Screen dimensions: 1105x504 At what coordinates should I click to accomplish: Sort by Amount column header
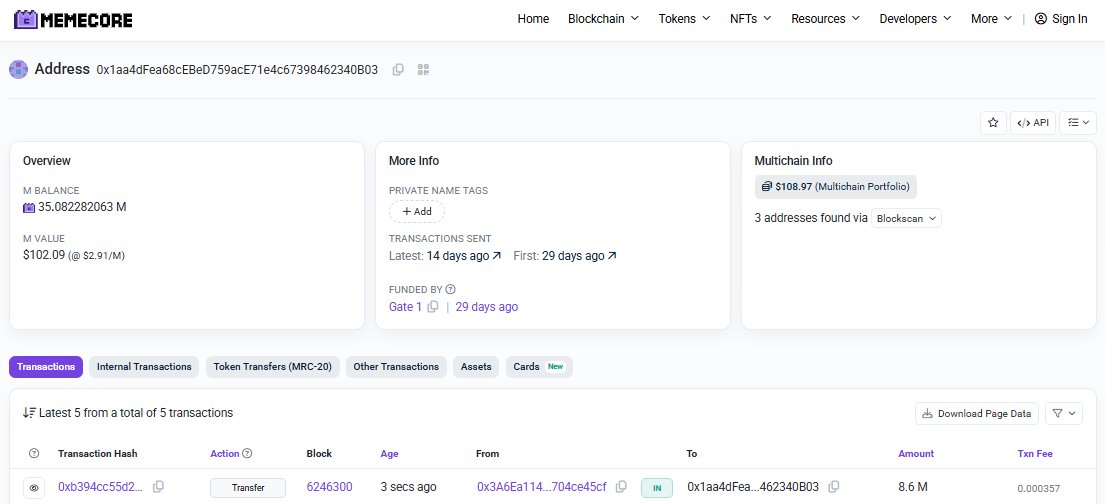pyautogui.click(x=915, y=454)
